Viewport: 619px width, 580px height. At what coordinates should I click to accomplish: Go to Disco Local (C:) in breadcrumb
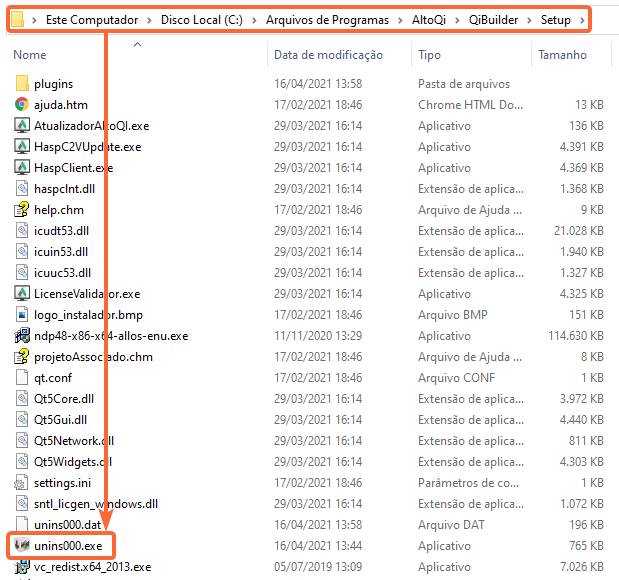202,20
